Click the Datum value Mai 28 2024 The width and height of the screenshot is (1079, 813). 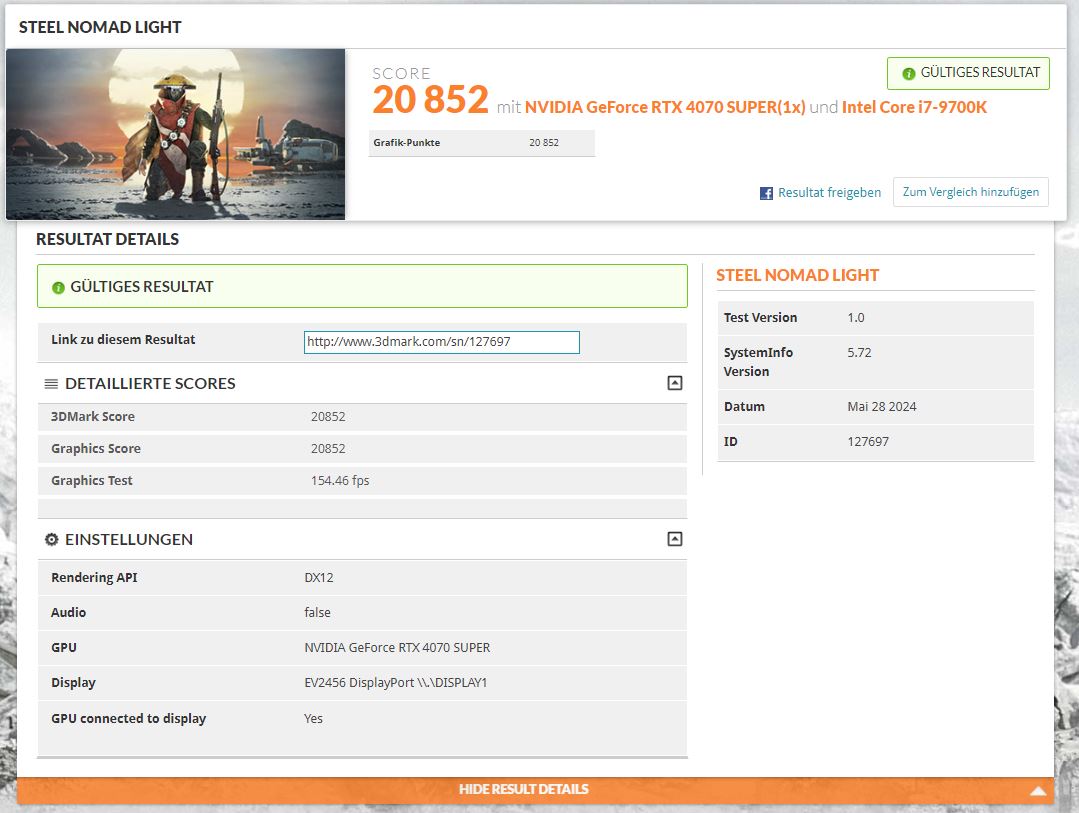pyautogui.click(x=882, y=407)
